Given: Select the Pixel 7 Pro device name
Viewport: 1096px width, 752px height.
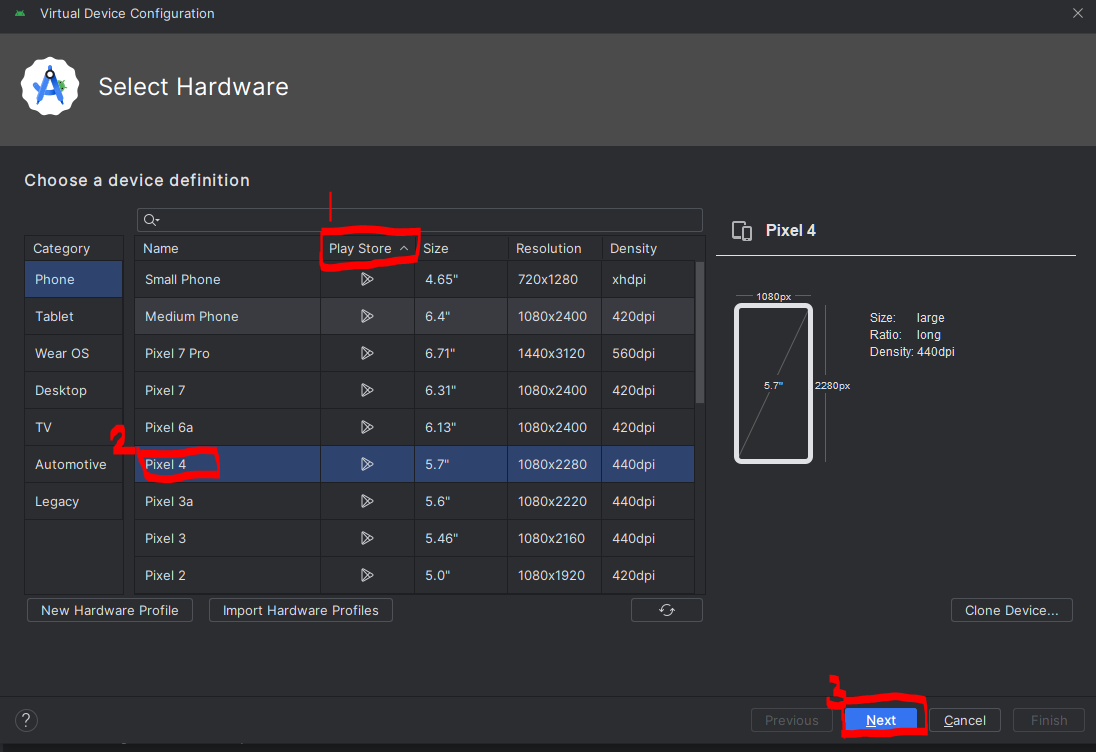Looking at the screenshot, I should [x=177, y=354].
